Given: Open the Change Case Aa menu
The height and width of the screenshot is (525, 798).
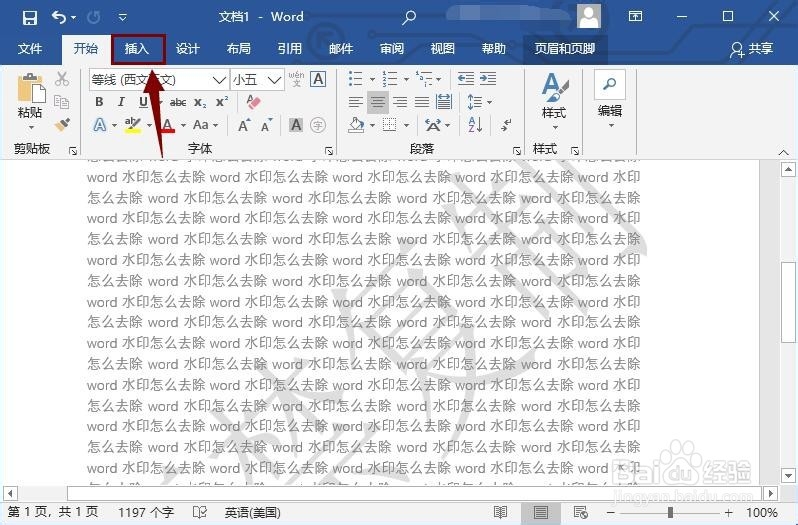Looking at the screenshot, I should point(205,125).
